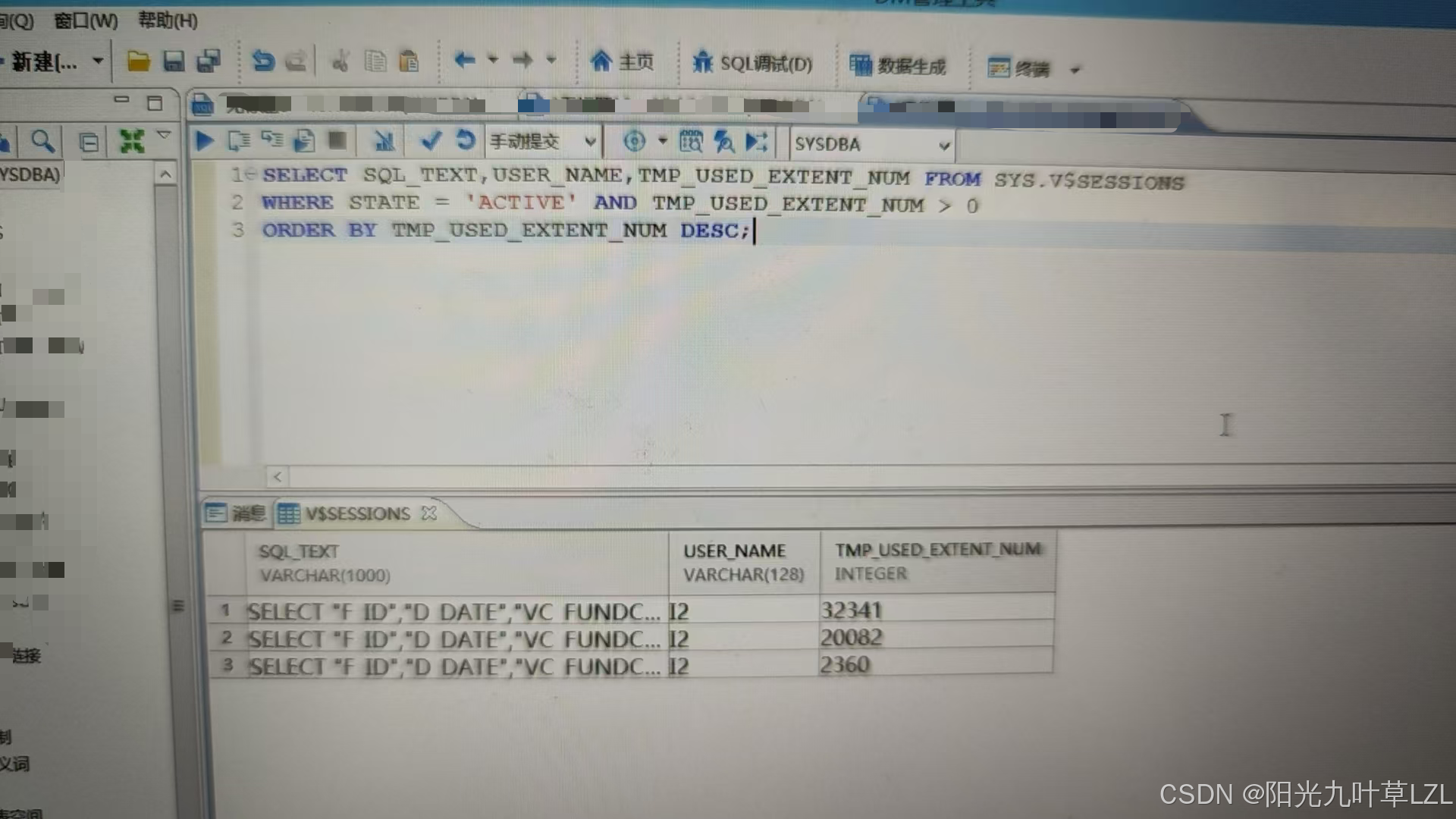This screenshot has height=819, width=1456.
Task: Click the Rollback arrow icon
Action: [465, 140]
